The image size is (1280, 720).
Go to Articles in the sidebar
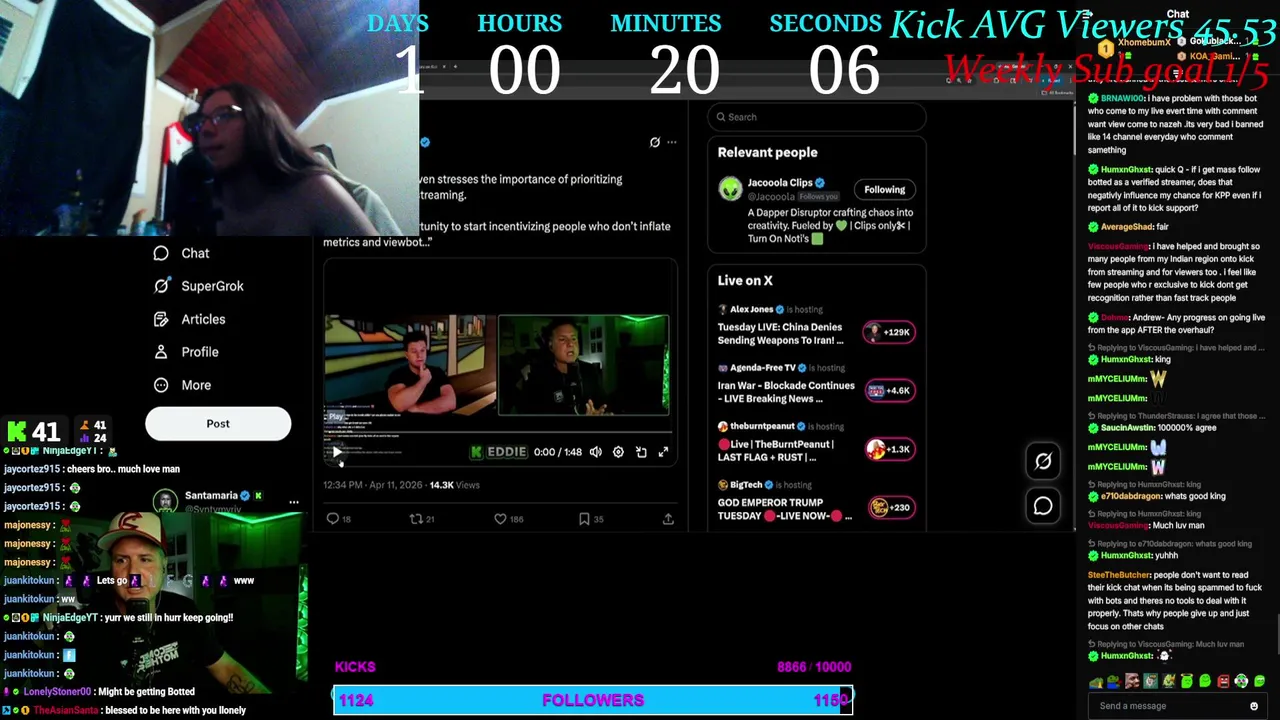[203, 319]
